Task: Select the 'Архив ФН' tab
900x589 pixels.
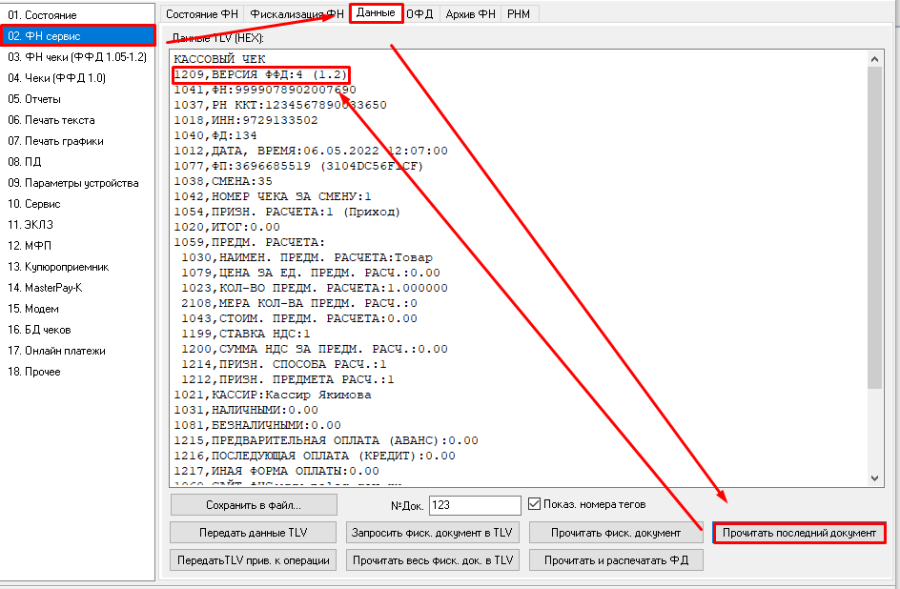Action: [x=471, y=14]
